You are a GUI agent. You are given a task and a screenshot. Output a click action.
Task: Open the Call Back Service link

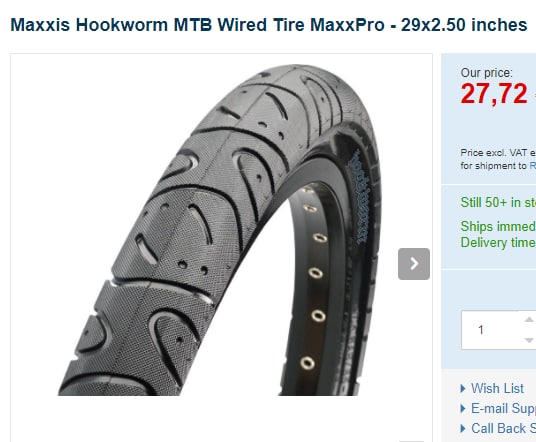pyautogui.click(x=503, y=428)
